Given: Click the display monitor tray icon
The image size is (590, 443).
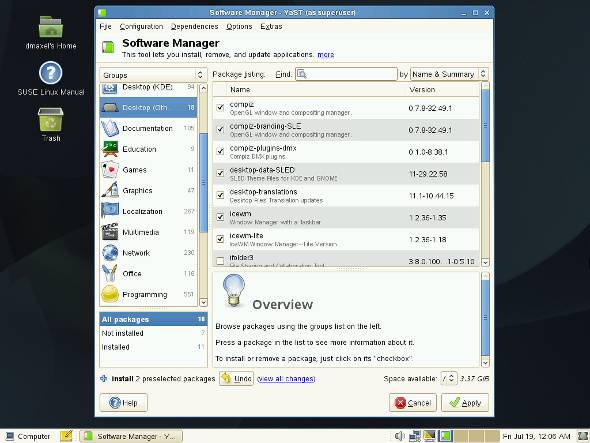Looking at the screenshot, I should coord(429,436).
